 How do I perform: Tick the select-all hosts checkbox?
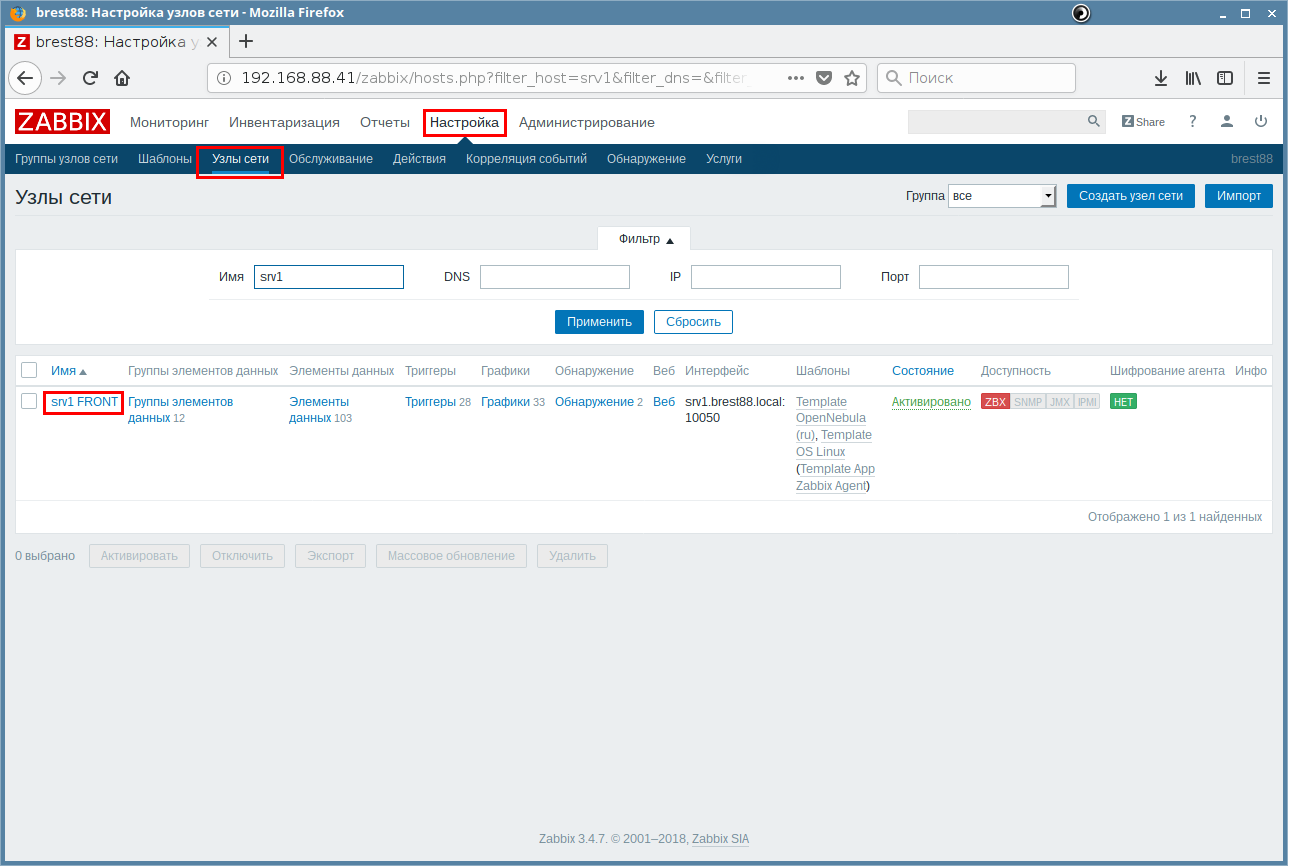tap(29, 370)
